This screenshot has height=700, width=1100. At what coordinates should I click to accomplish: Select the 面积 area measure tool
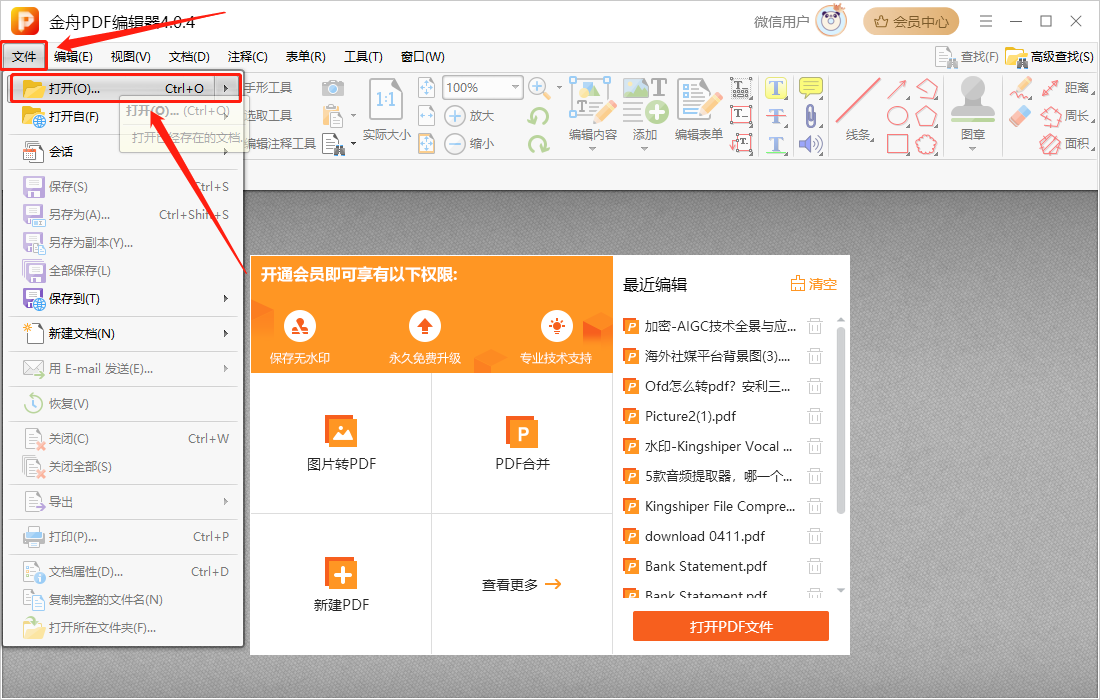[x=1066, y=144]
